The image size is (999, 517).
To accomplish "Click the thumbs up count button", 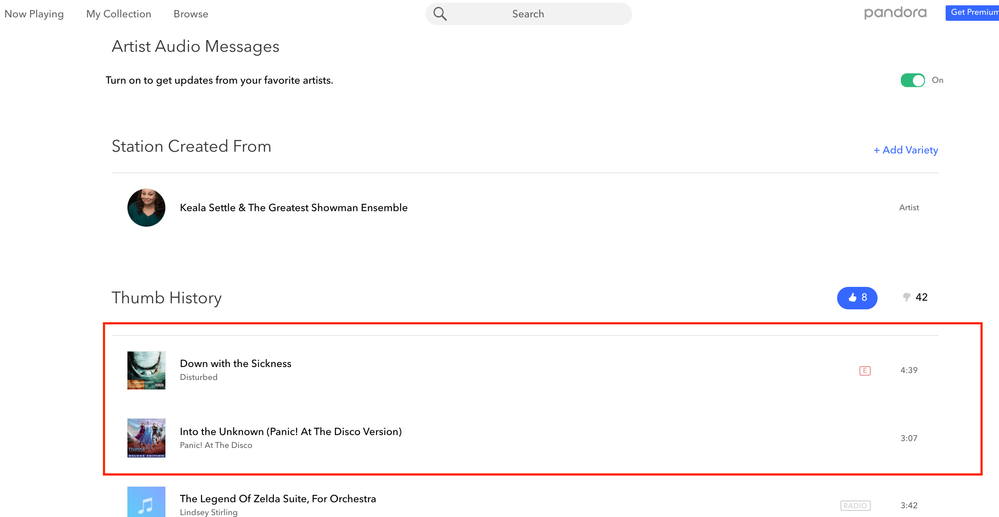I will pyautogui.click(x=857, y=297).
